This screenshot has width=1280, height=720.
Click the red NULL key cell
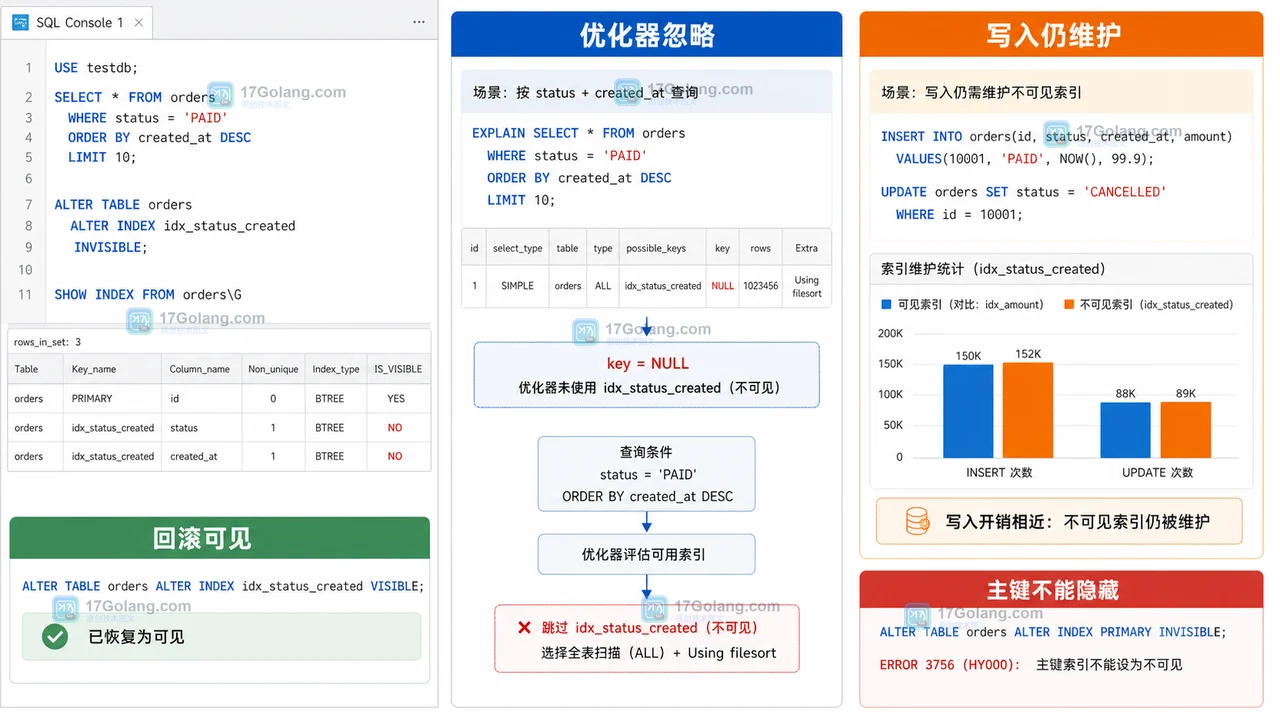tap(722, 286)
